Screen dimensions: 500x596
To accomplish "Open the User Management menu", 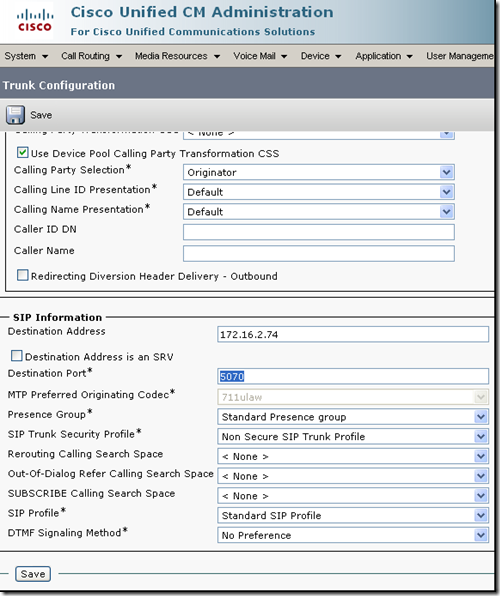I will [460, 56].
